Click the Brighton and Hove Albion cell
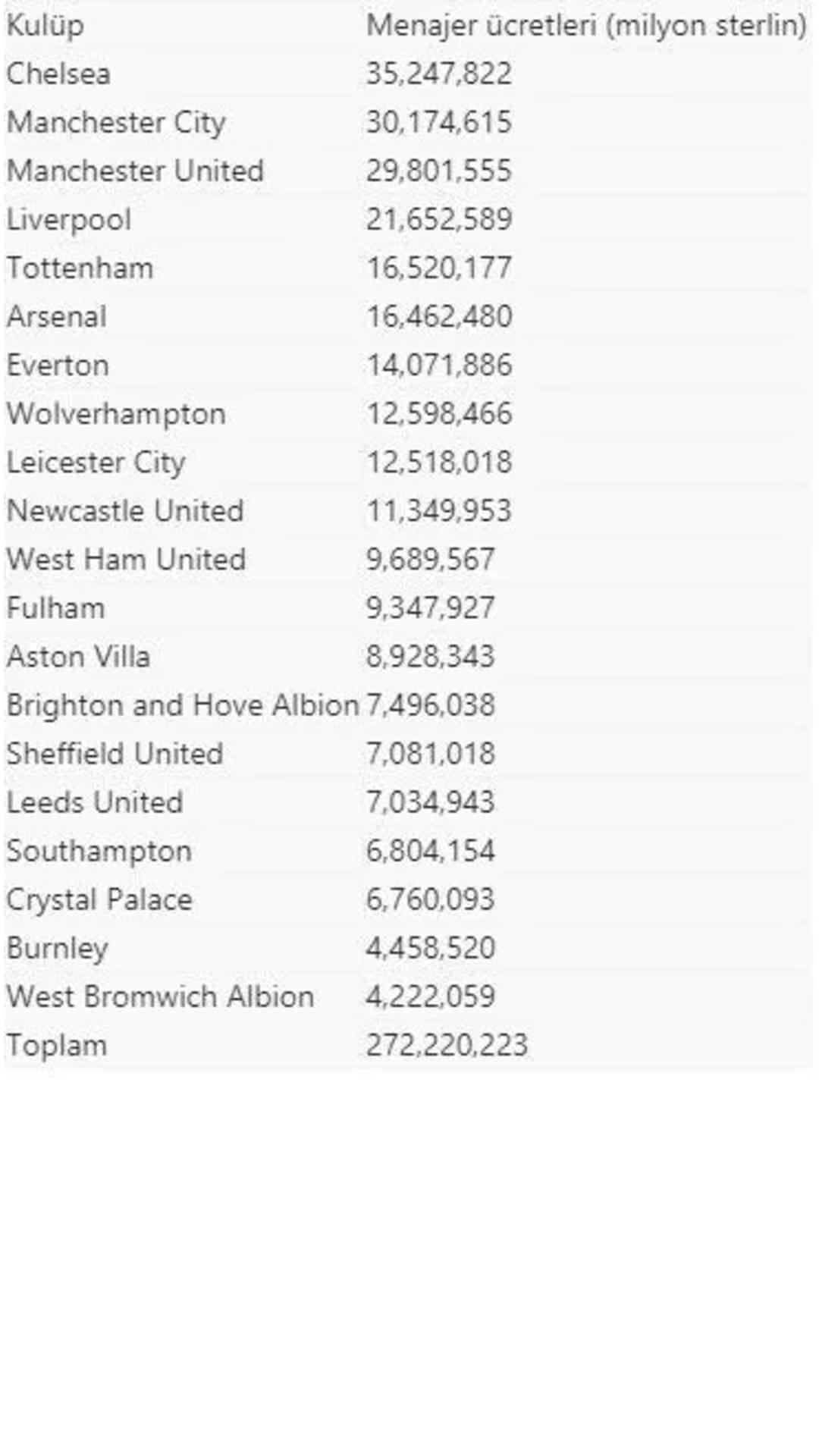819x1456 pixels. pos(182,705)
